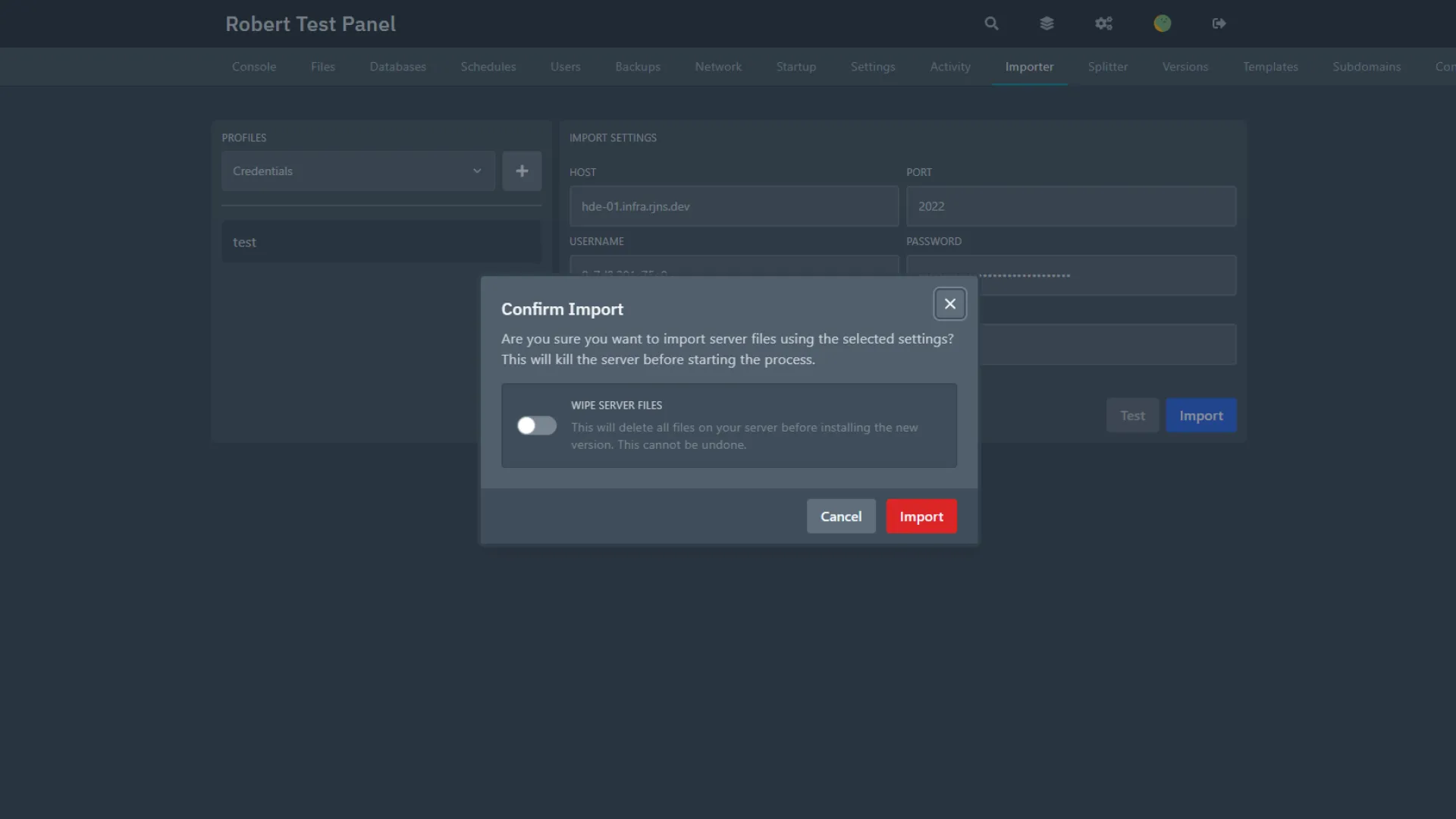Click the plus add profile button
1456x819 pixels.
pyautogui.click(x=522, y=171)
